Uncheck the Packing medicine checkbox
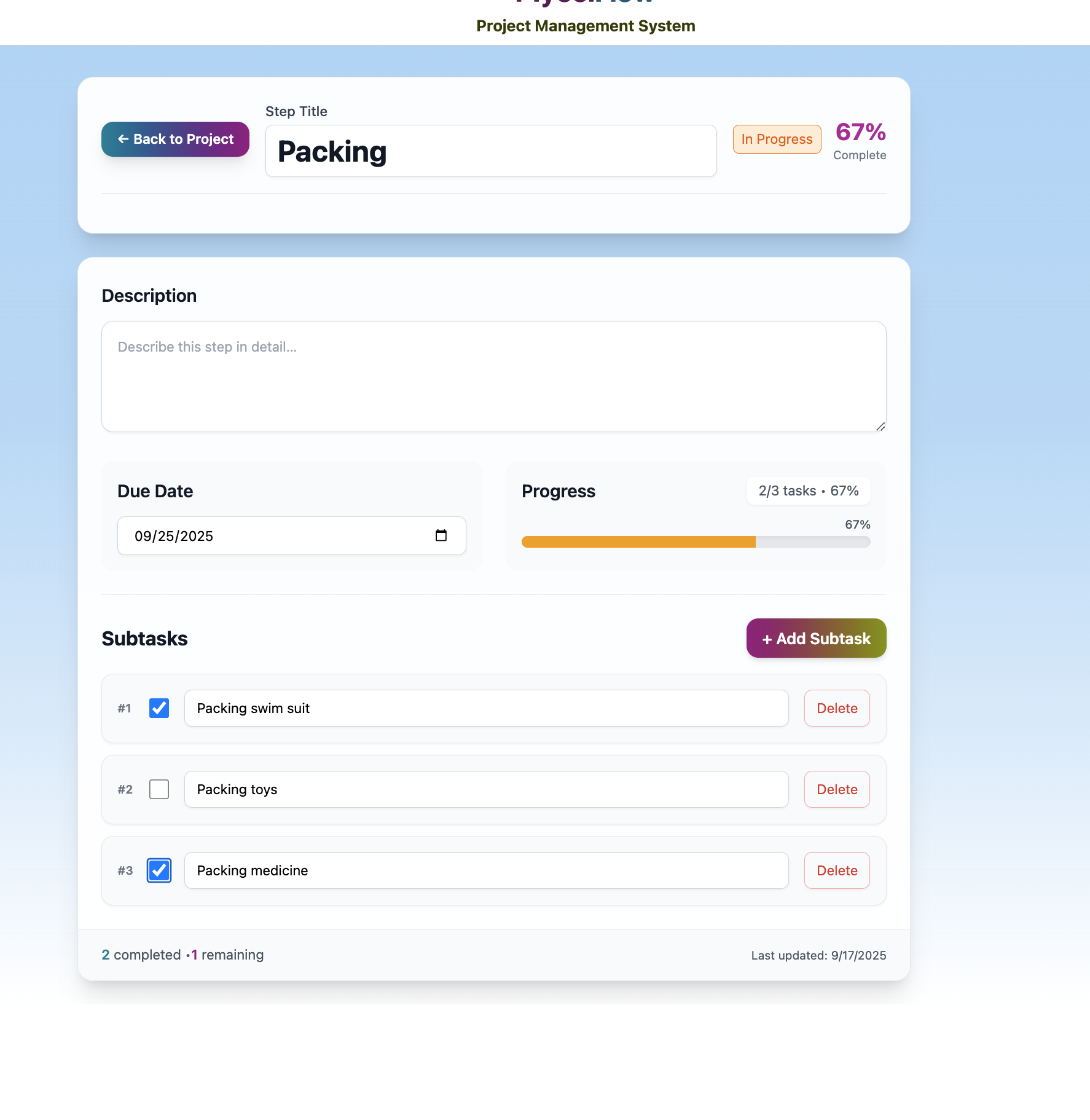This screenshot has width=1090, height=1120. coord(159,870)
